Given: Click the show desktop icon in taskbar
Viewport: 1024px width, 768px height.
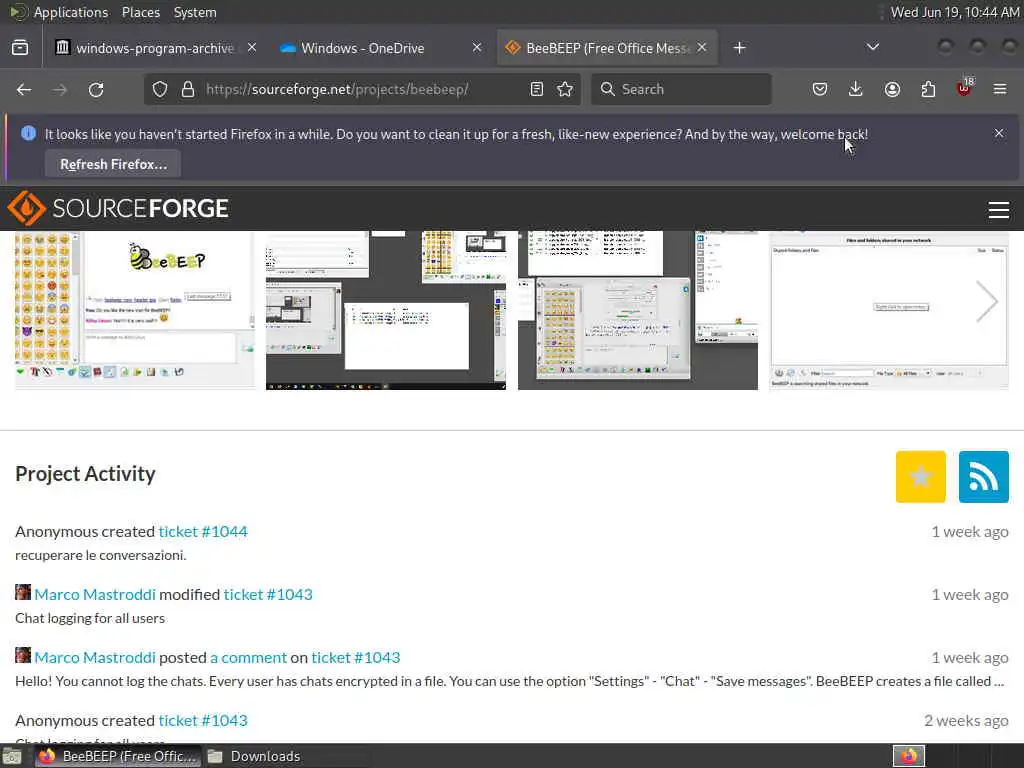Looking at the screenshot, I should tap(12, 757).
